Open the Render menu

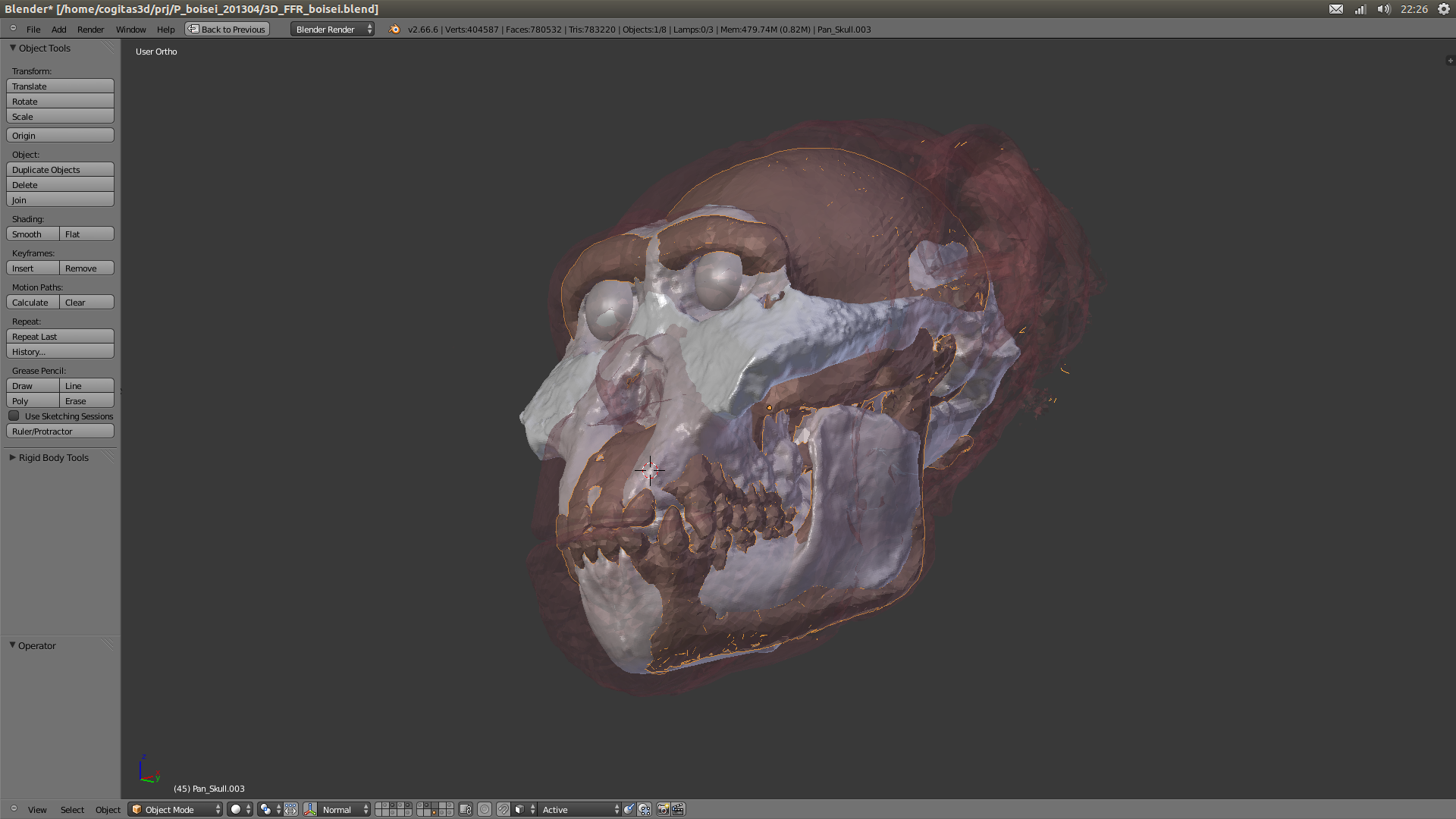click(x=90, y=30)
